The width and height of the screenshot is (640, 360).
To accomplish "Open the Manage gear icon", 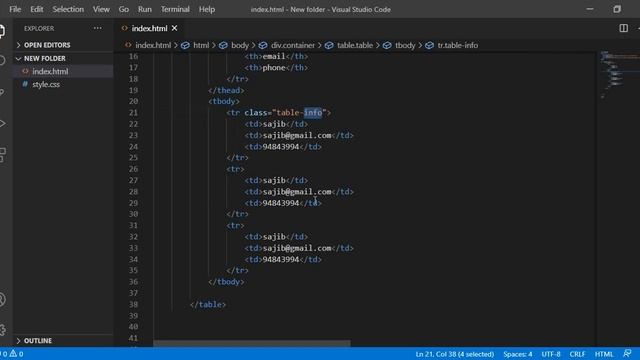I will pyautogui.click(x=2, y=329).
